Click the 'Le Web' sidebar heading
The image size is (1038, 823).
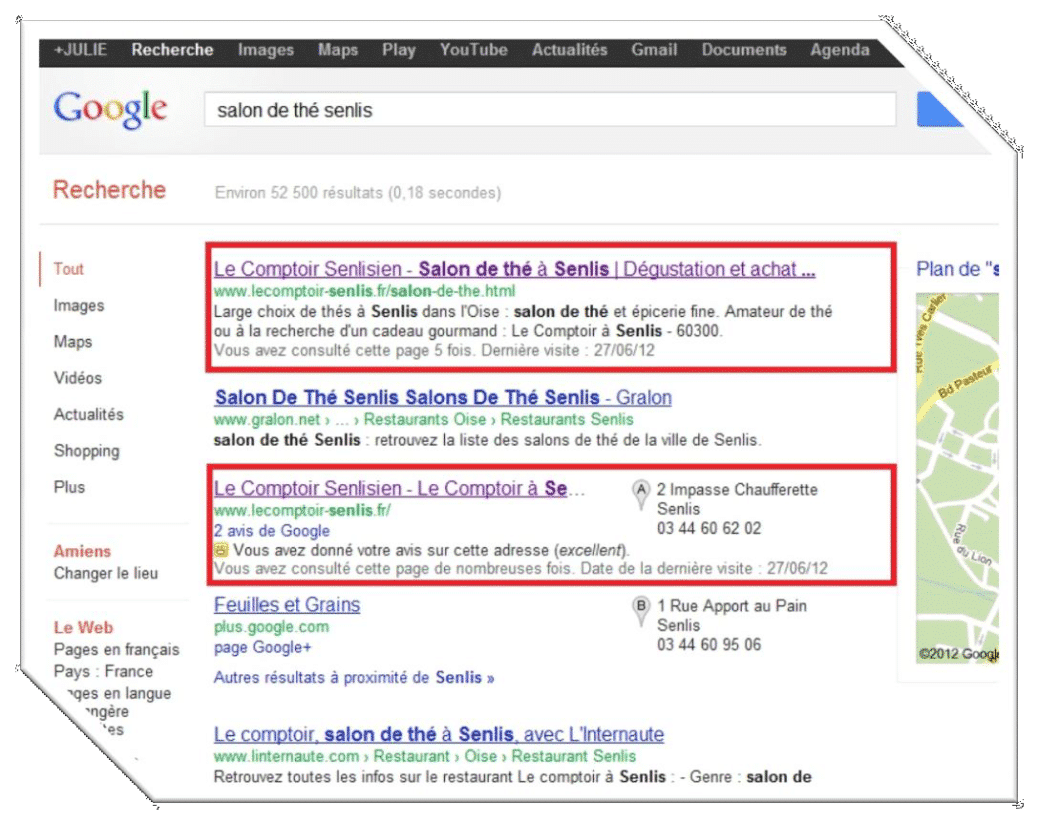[x=83, y=627]
